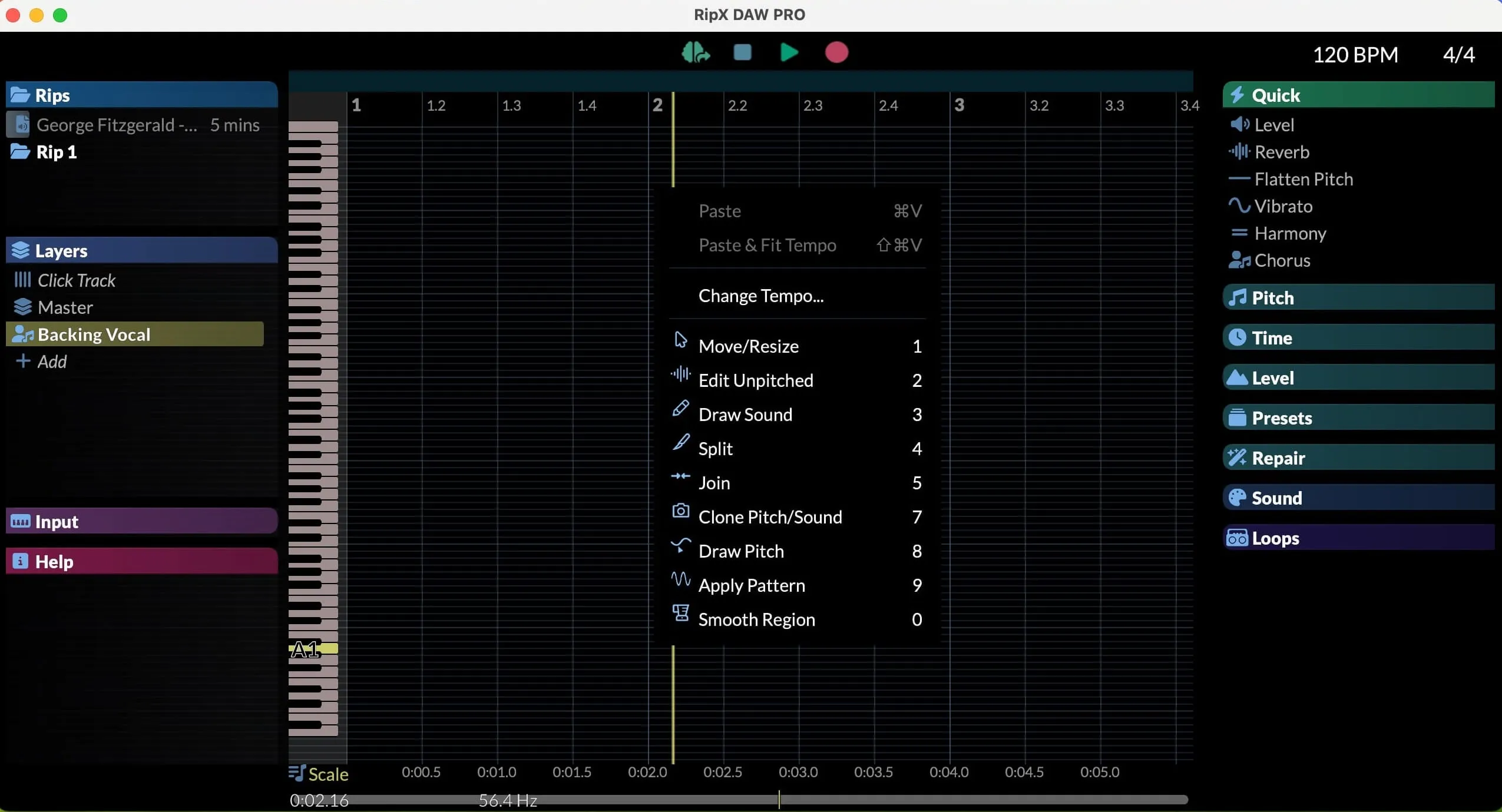Click the horizontal scrollbar position marker
Image resolution: width=1502 pixels, height=812 pixels.
pos(779,800)
